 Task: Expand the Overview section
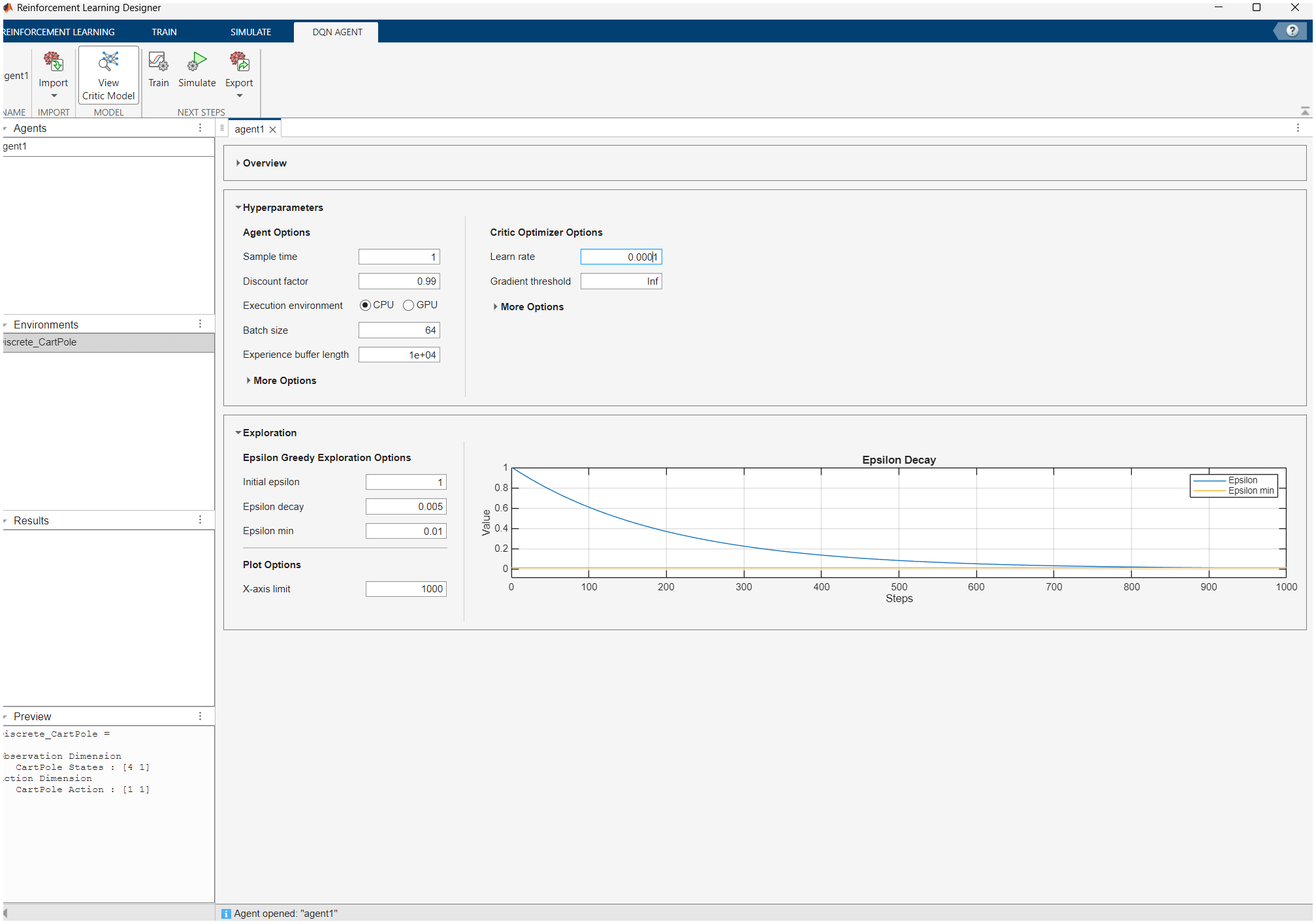tap(238, 163)
